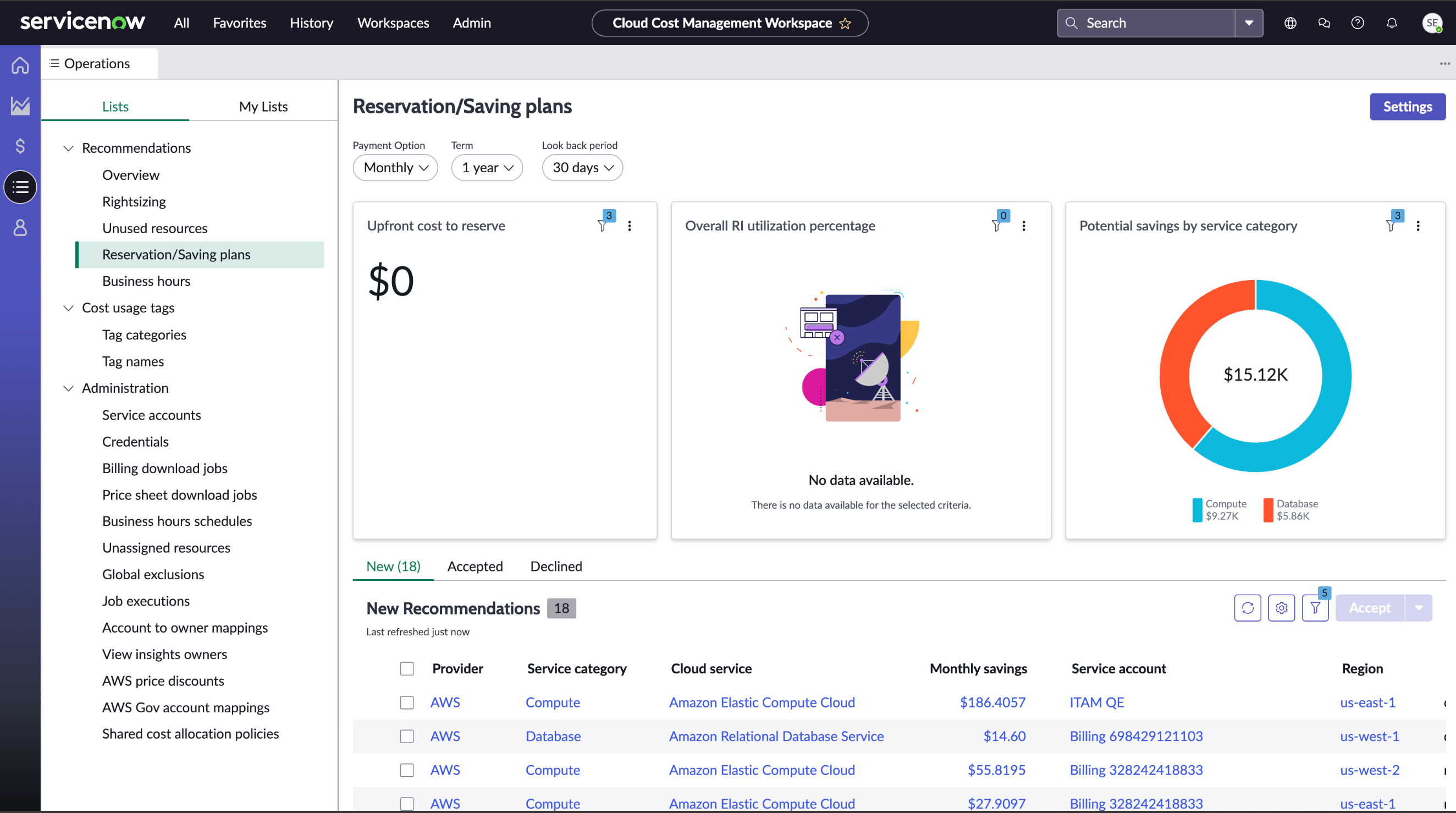The image size is (1456, 813).
Task: Check the $55.8195 row checkbox
Action: coord(407,771)
